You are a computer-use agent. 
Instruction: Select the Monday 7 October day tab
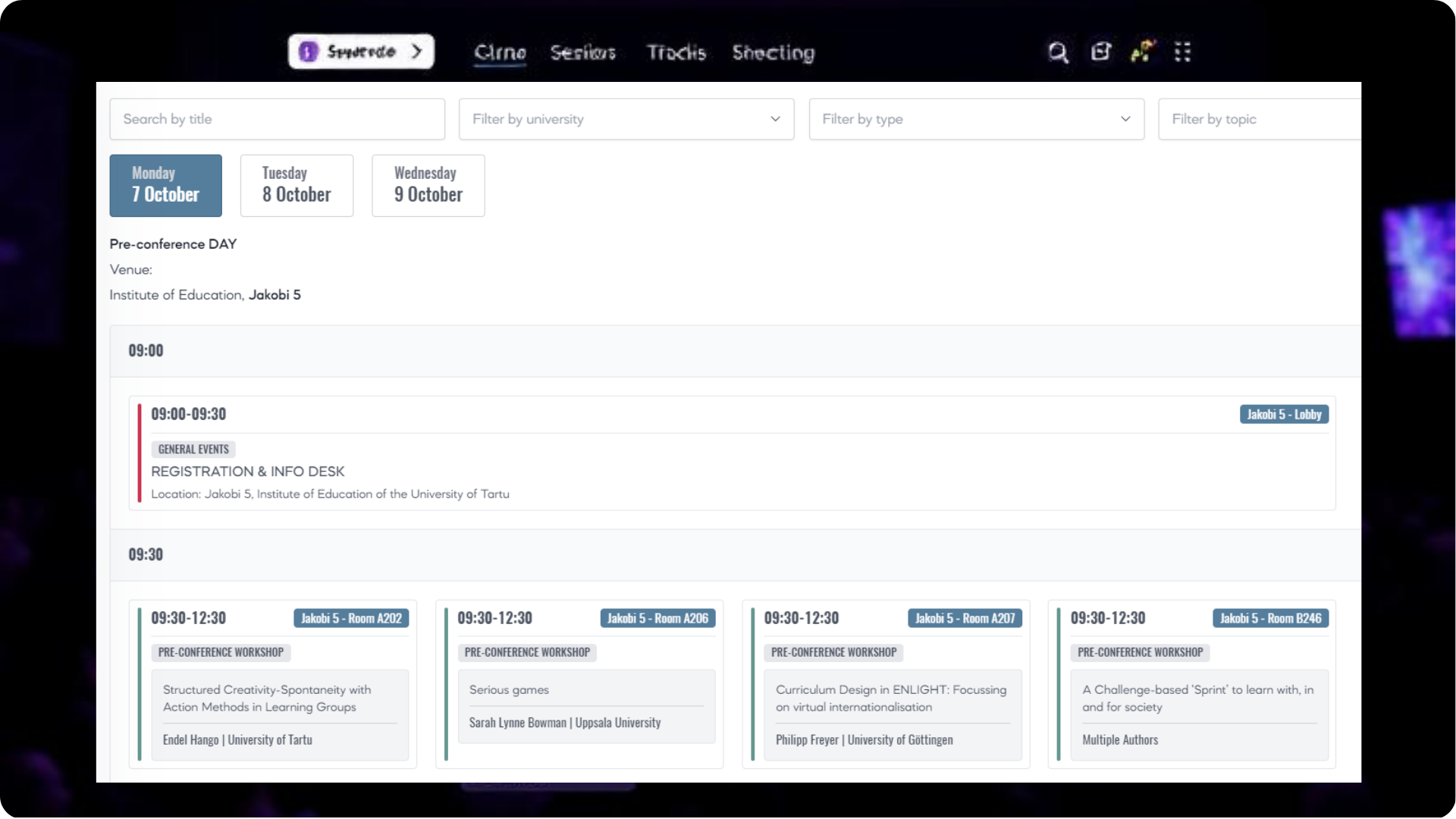(x=165, y=186)
